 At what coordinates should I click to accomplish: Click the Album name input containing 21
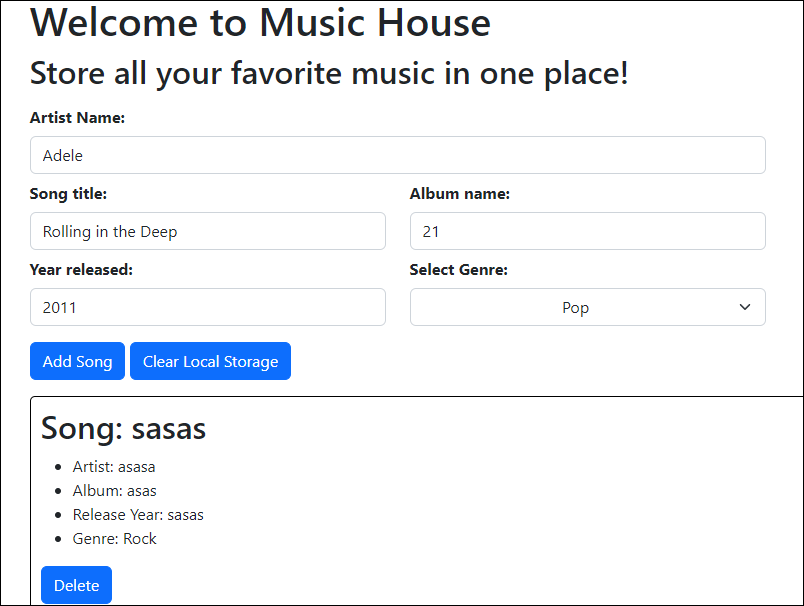click(587, 231)
